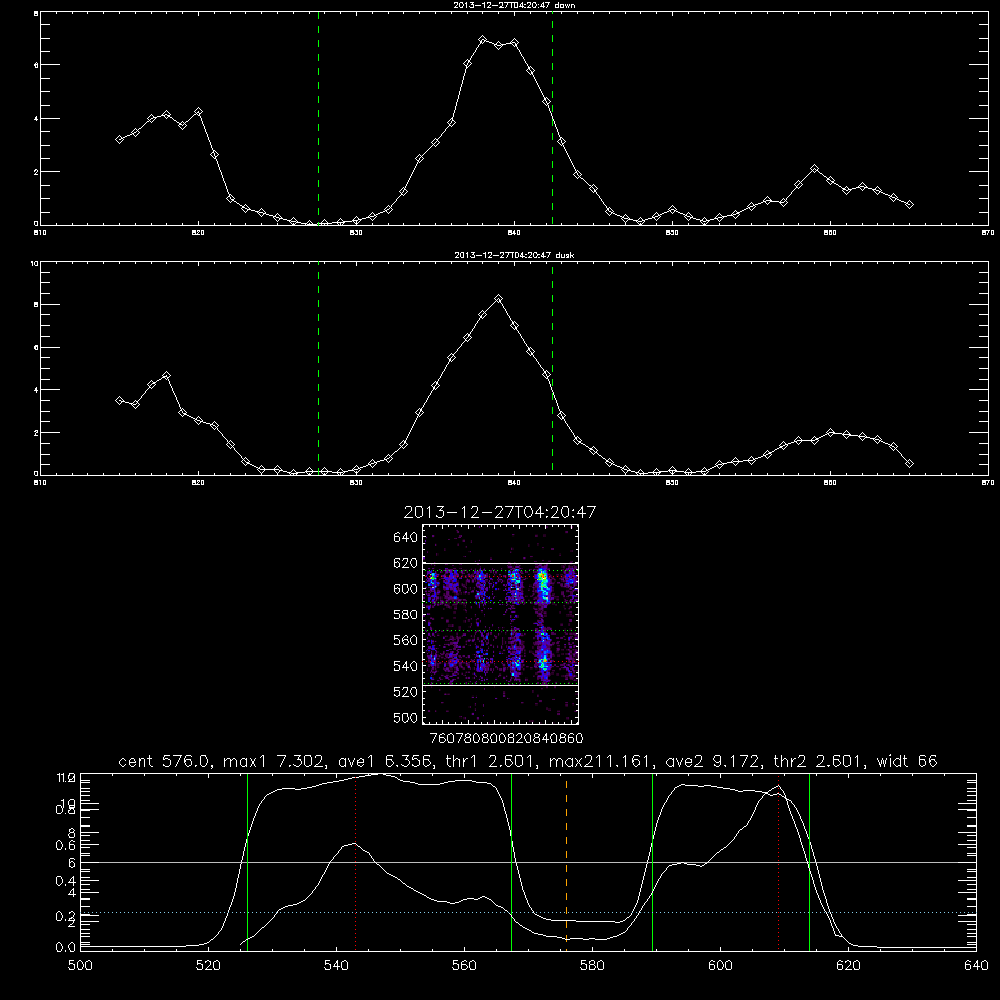Click spectrogram y-axis label '600'
Screen dimensions: 1000x1000
406,589
